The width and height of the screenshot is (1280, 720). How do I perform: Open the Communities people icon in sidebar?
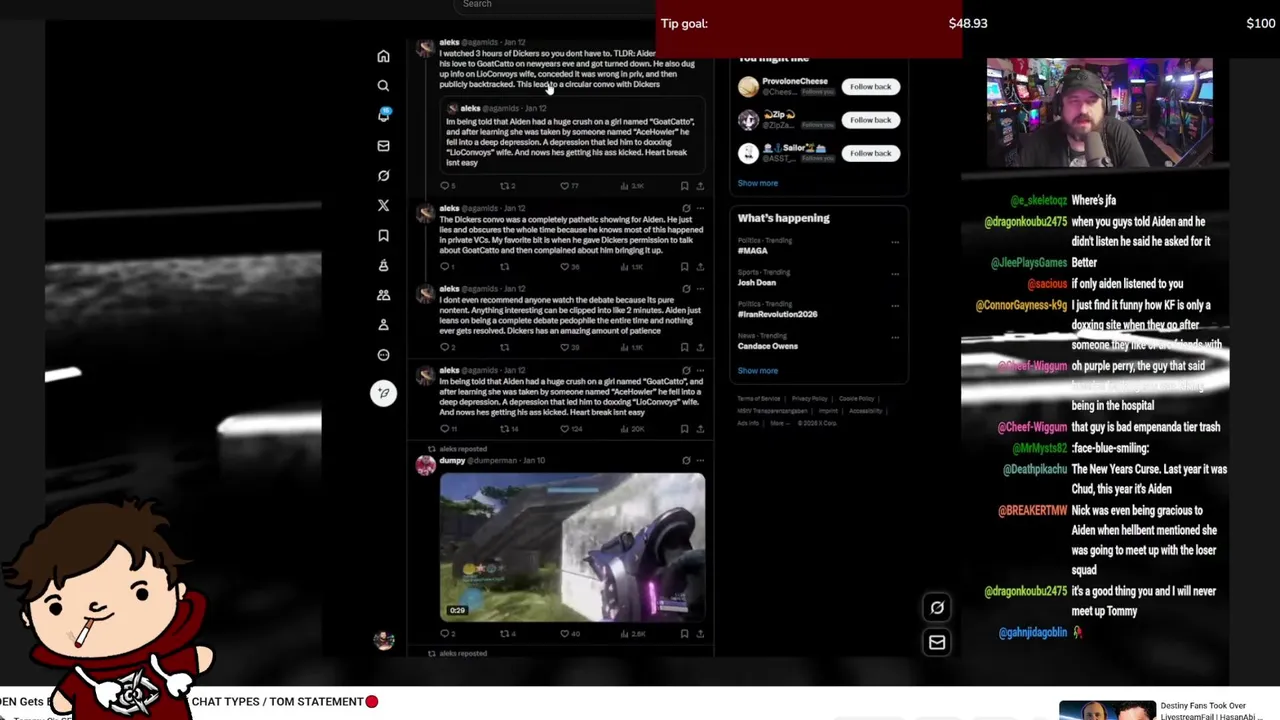[383, 296]
